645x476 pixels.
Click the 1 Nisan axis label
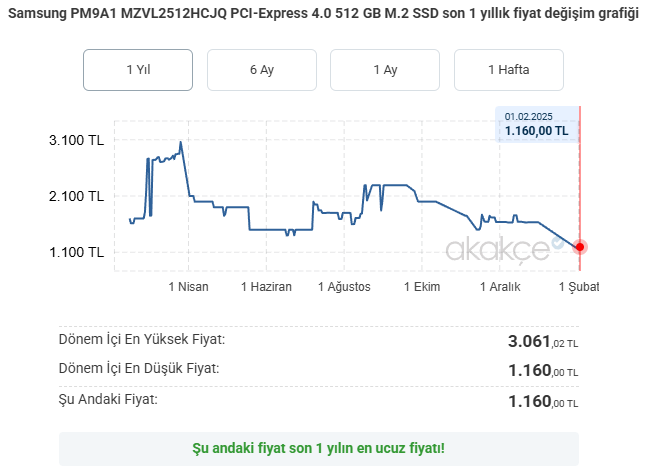(x=188, y=287)
